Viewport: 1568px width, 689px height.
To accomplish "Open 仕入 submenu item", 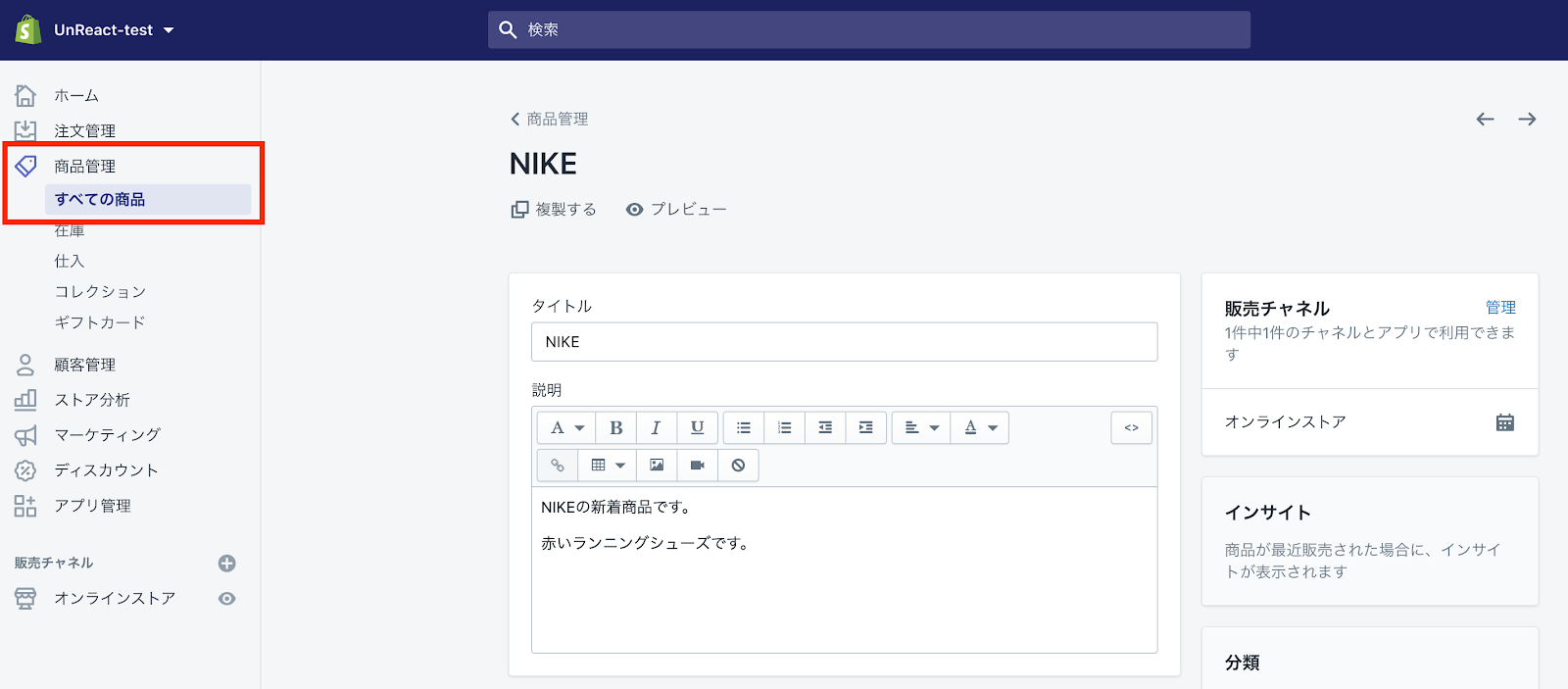I will 70,261.
